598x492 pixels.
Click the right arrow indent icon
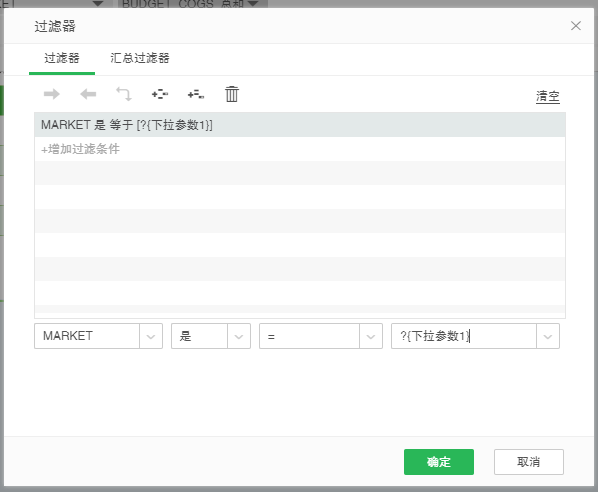coord(52,94)
